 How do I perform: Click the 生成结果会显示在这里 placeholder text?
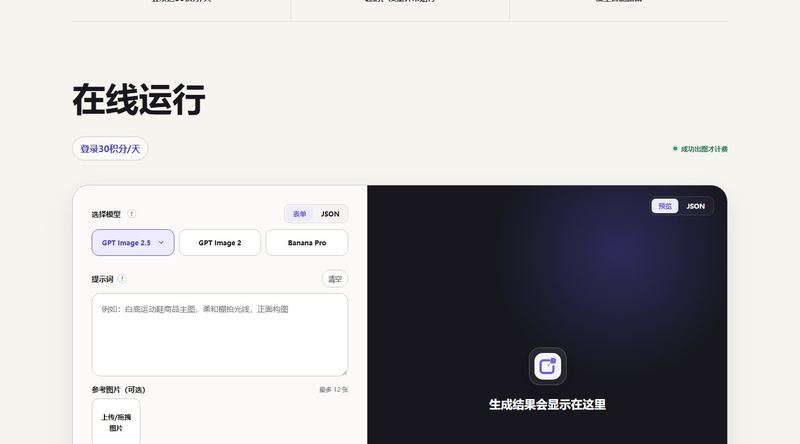point(547,404)
